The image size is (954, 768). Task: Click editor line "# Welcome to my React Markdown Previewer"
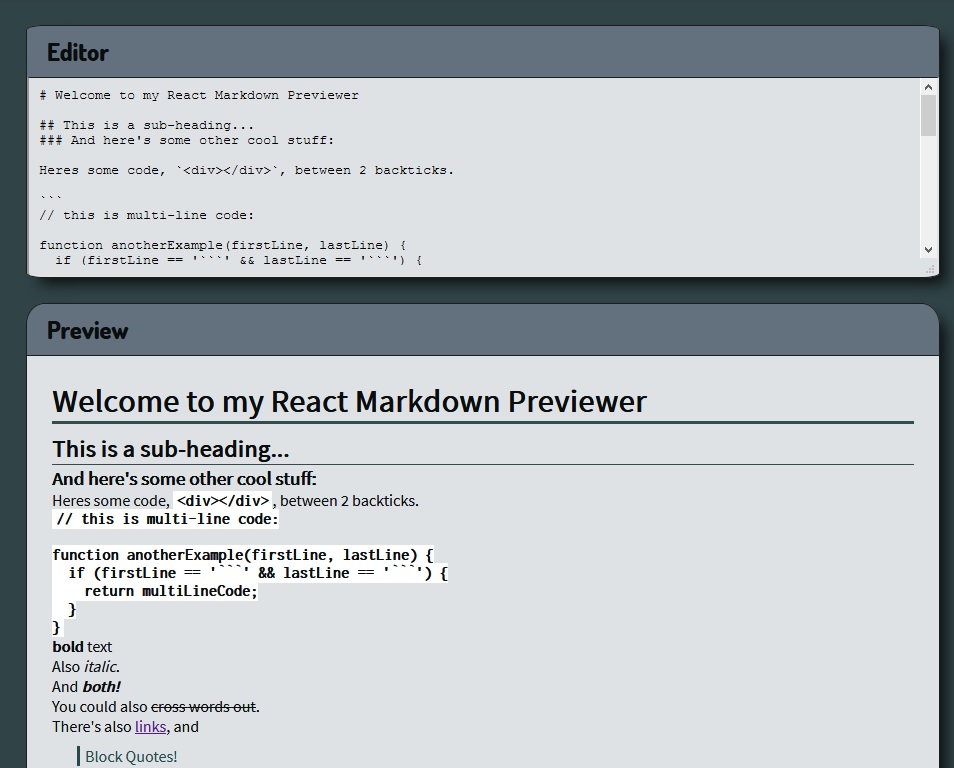199,96
